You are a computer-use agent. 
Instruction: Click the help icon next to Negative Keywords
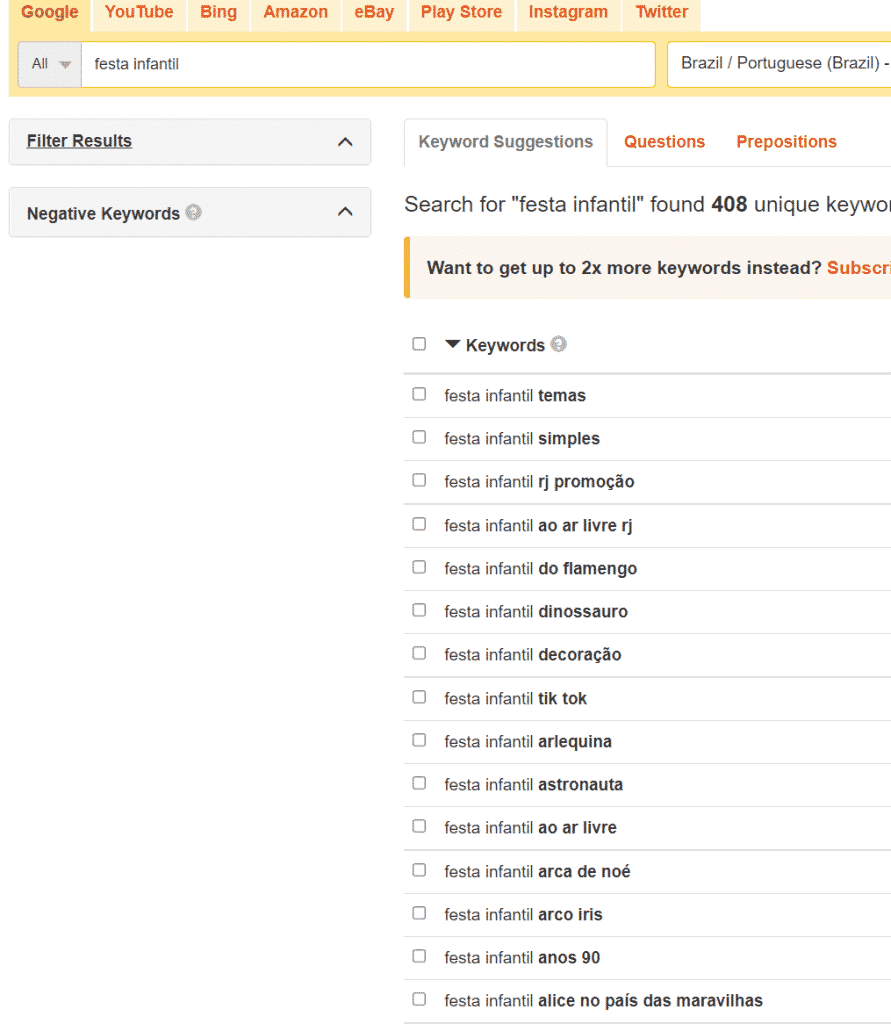coord(194,212)
